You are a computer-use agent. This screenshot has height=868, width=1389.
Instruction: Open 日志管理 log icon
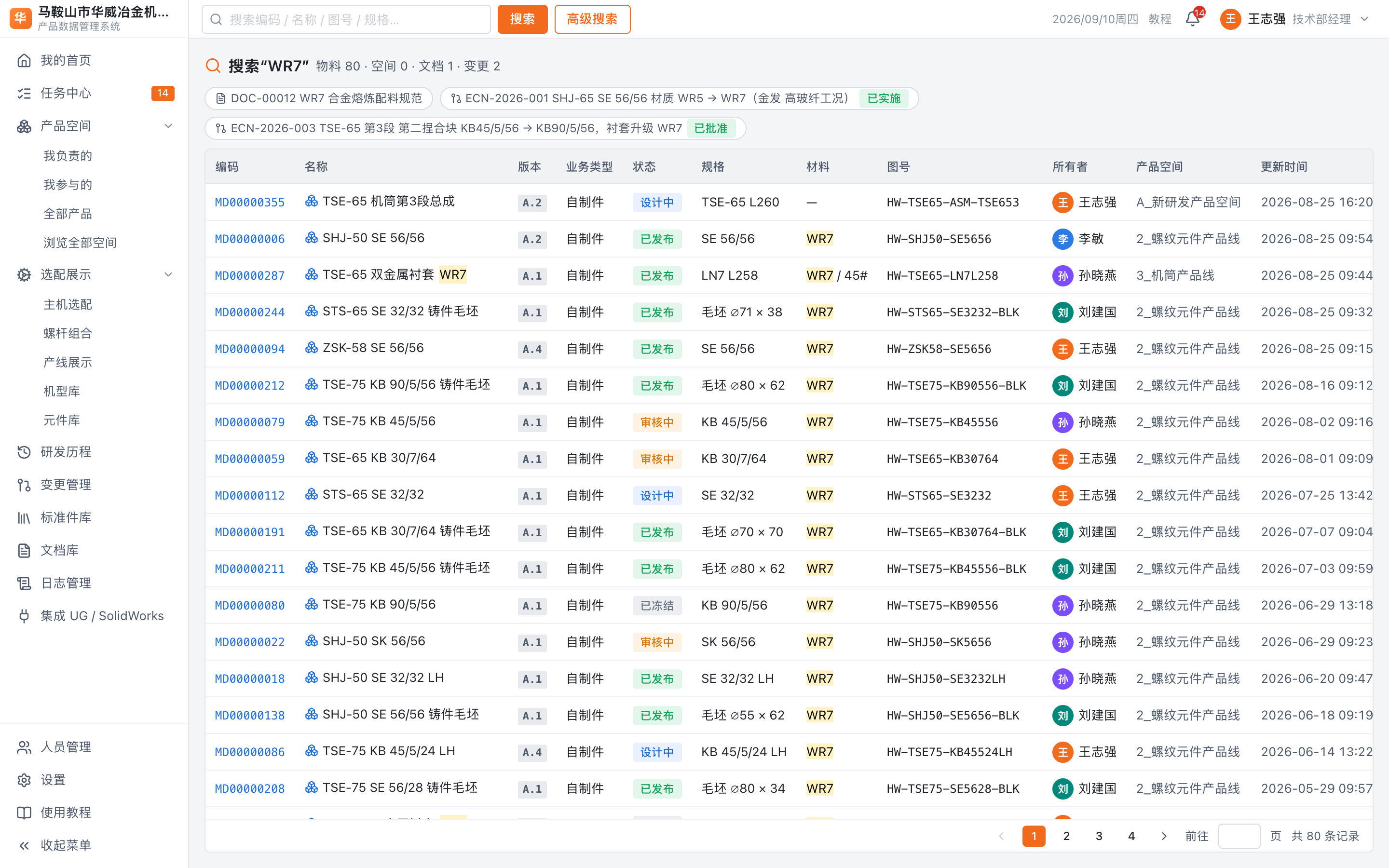tap(24, 583)
